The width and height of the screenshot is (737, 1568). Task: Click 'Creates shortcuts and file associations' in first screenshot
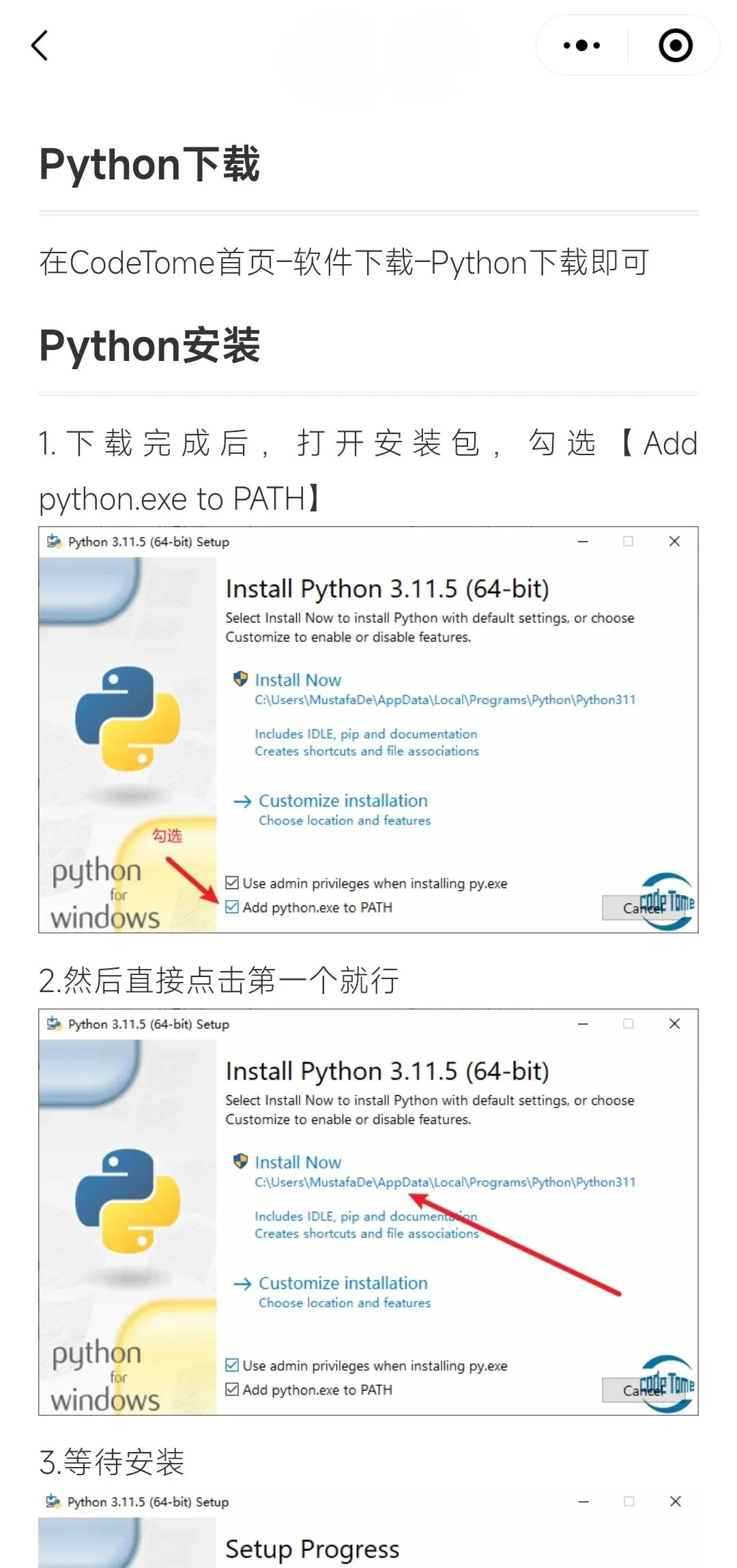(x=366, y=751)
